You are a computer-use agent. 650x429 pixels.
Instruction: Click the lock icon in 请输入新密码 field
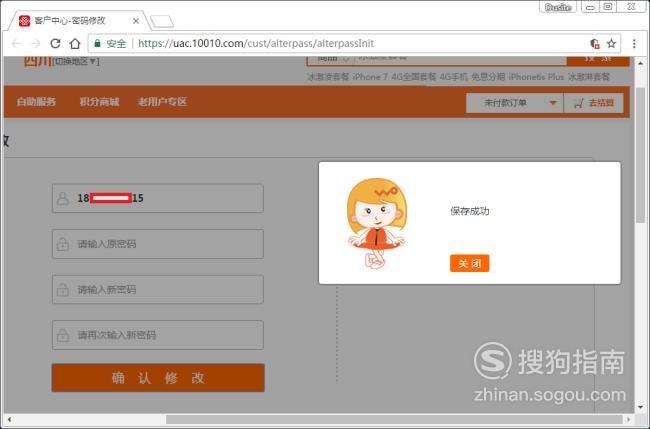pyautogui.click(x=63, y=289)
